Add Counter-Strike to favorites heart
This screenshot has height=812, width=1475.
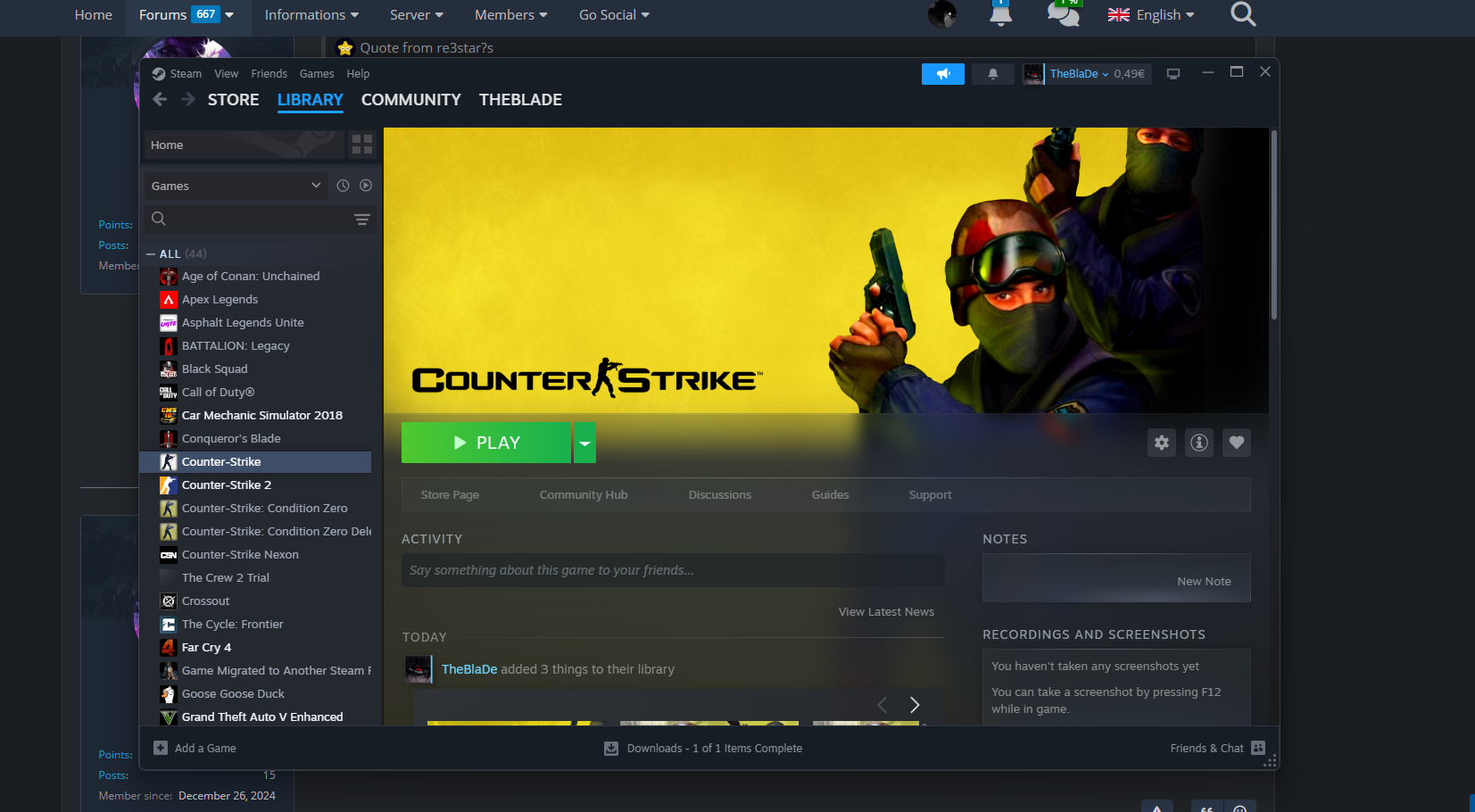pos(1236,443)
